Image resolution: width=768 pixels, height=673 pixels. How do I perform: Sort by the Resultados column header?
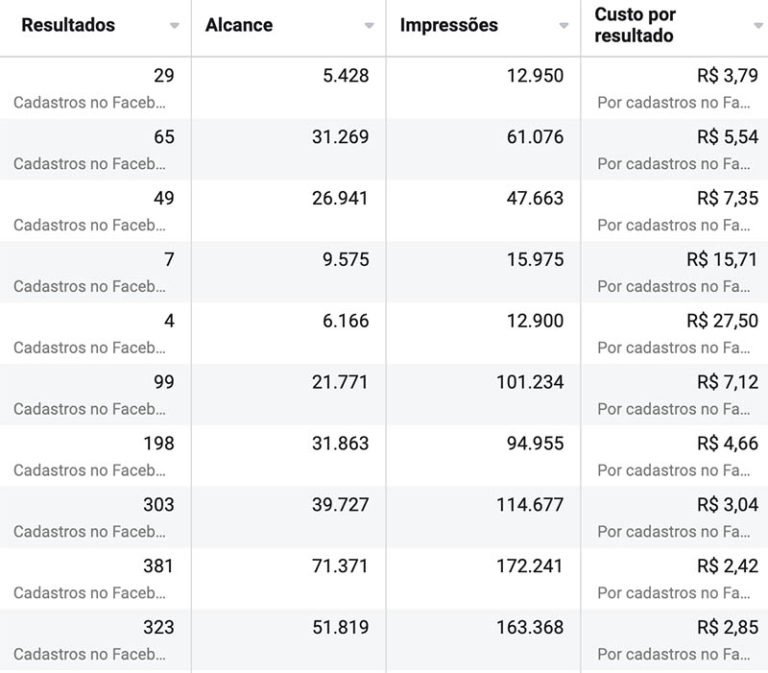(x=68, y=25)
